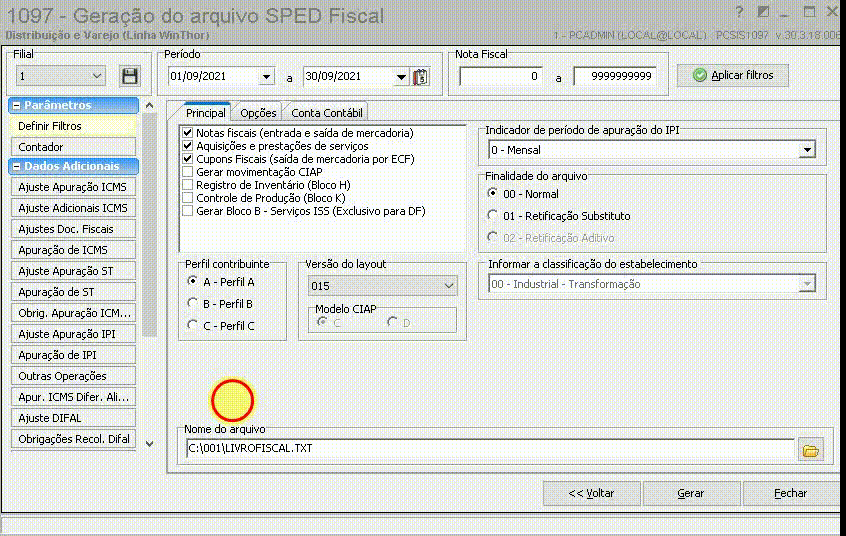Enable Controle de Produção (Bloco K)
Image resolution: width=846 pixels, height=536 pixels.
coord(187,198)
